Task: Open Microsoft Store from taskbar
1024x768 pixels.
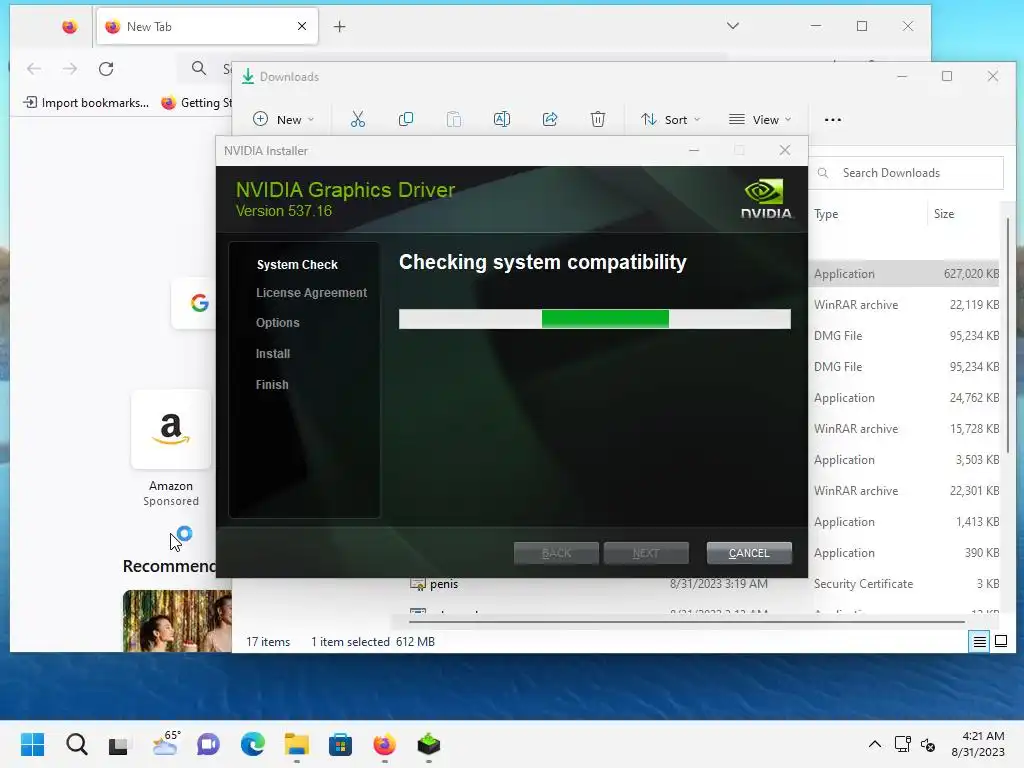Action: (340, 744)
